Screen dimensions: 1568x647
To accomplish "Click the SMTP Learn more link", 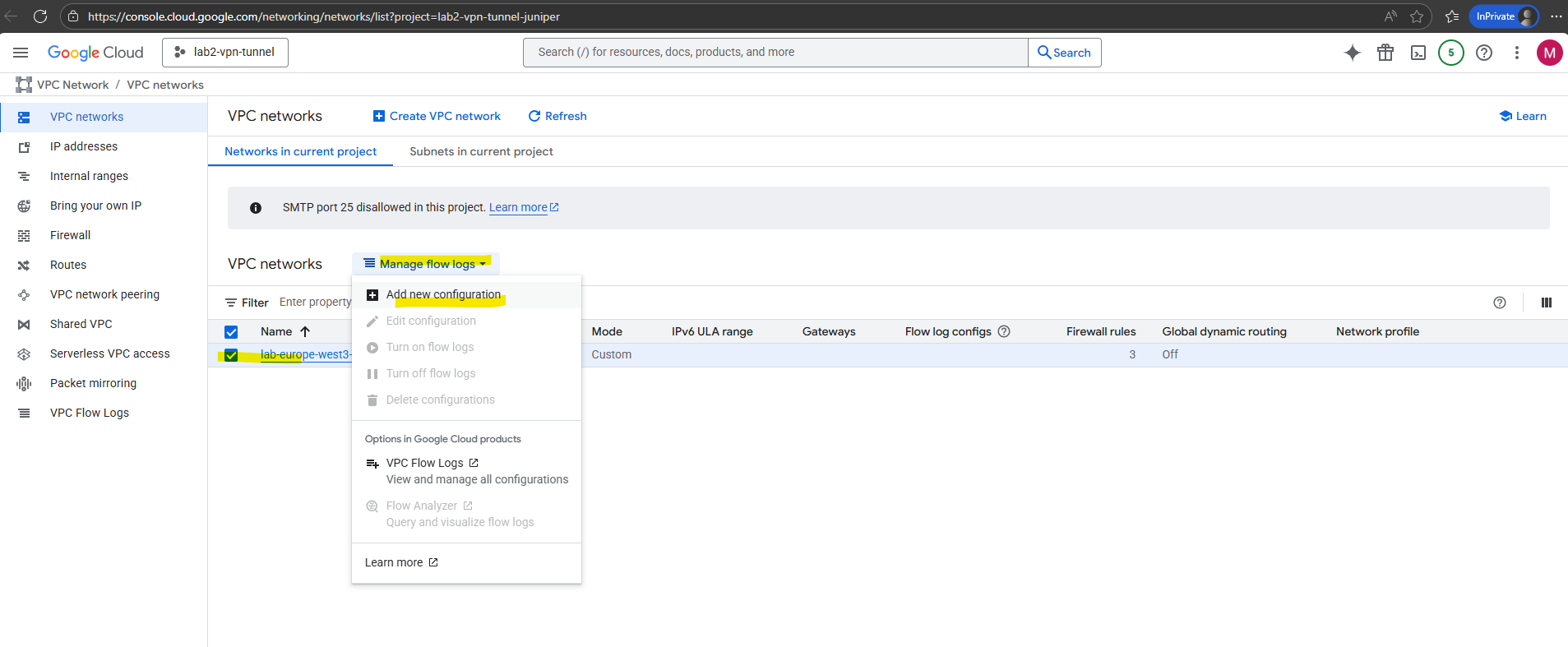I will (x=524, y=207).
